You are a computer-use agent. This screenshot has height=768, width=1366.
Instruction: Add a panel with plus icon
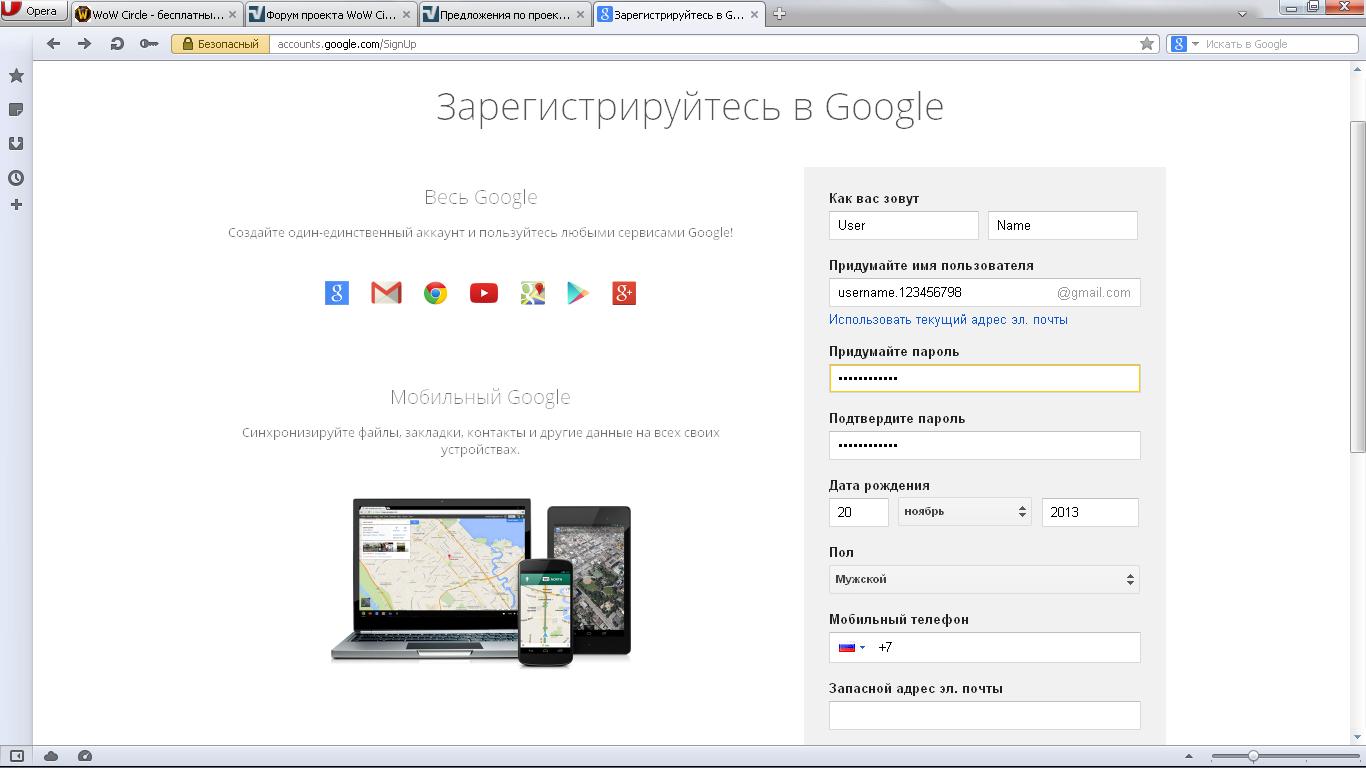coord(16,205)
